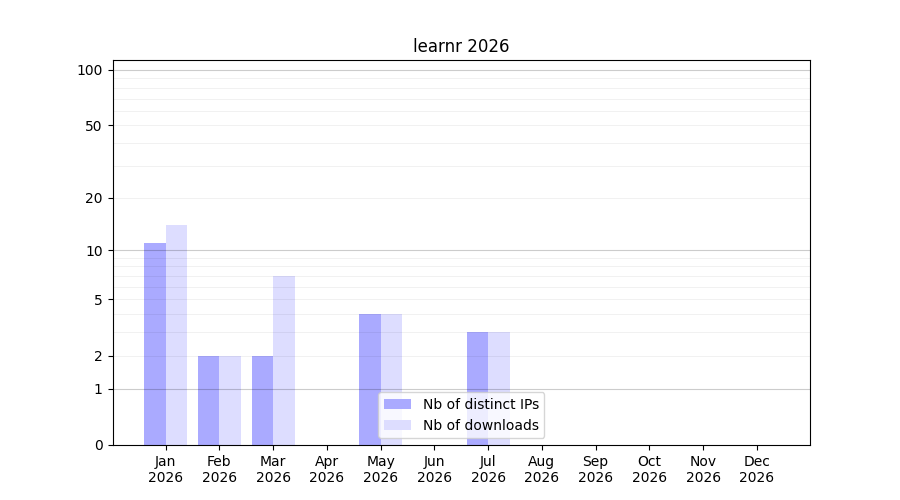Click the 'May 2026' x-axis label
This screenshot has width=900, height=500.
[381, 470]
